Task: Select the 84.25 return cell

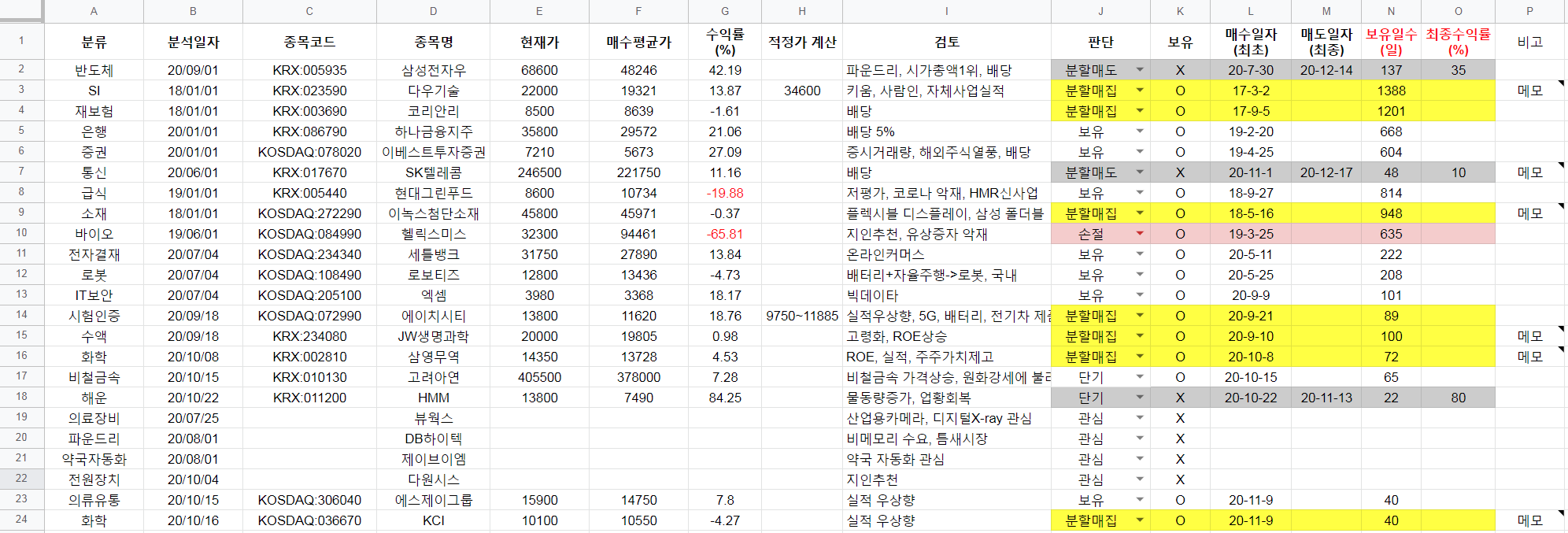Action: pyautogui.click(x=725, y=398)
